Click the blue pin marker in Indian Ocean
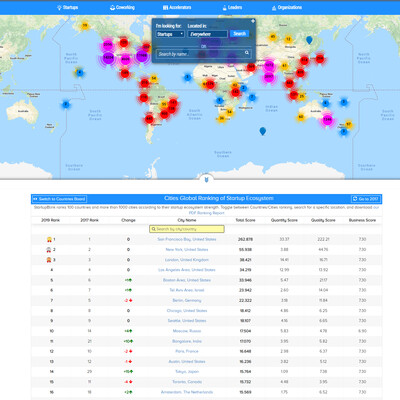Image resolution: width=400 pixels, height=400 pixels. point(263,131)
